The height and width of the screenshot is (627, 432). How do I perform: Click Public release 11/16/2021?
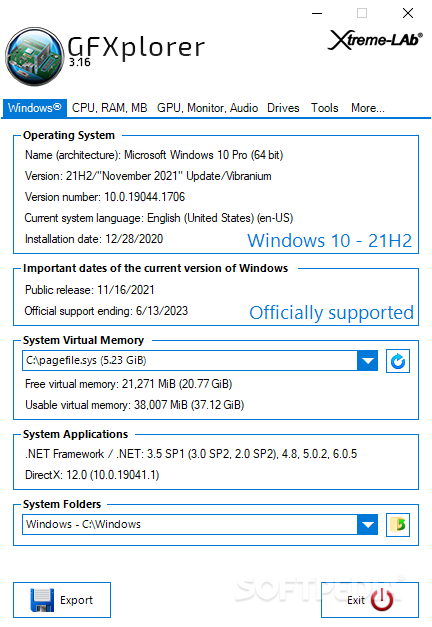pyautogui.click(x=90, y=290)
